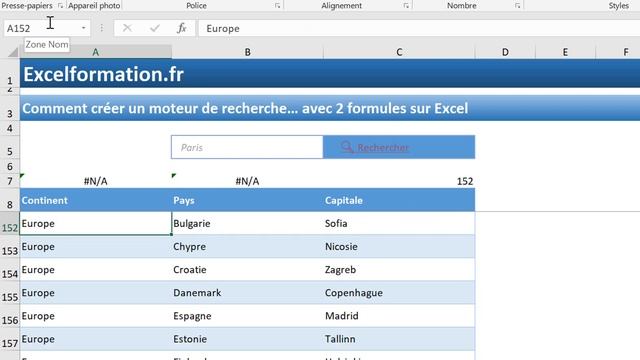This screenshot has width=640, height=360.
Task: Select row 5 header
Action: tap(10, 147)
